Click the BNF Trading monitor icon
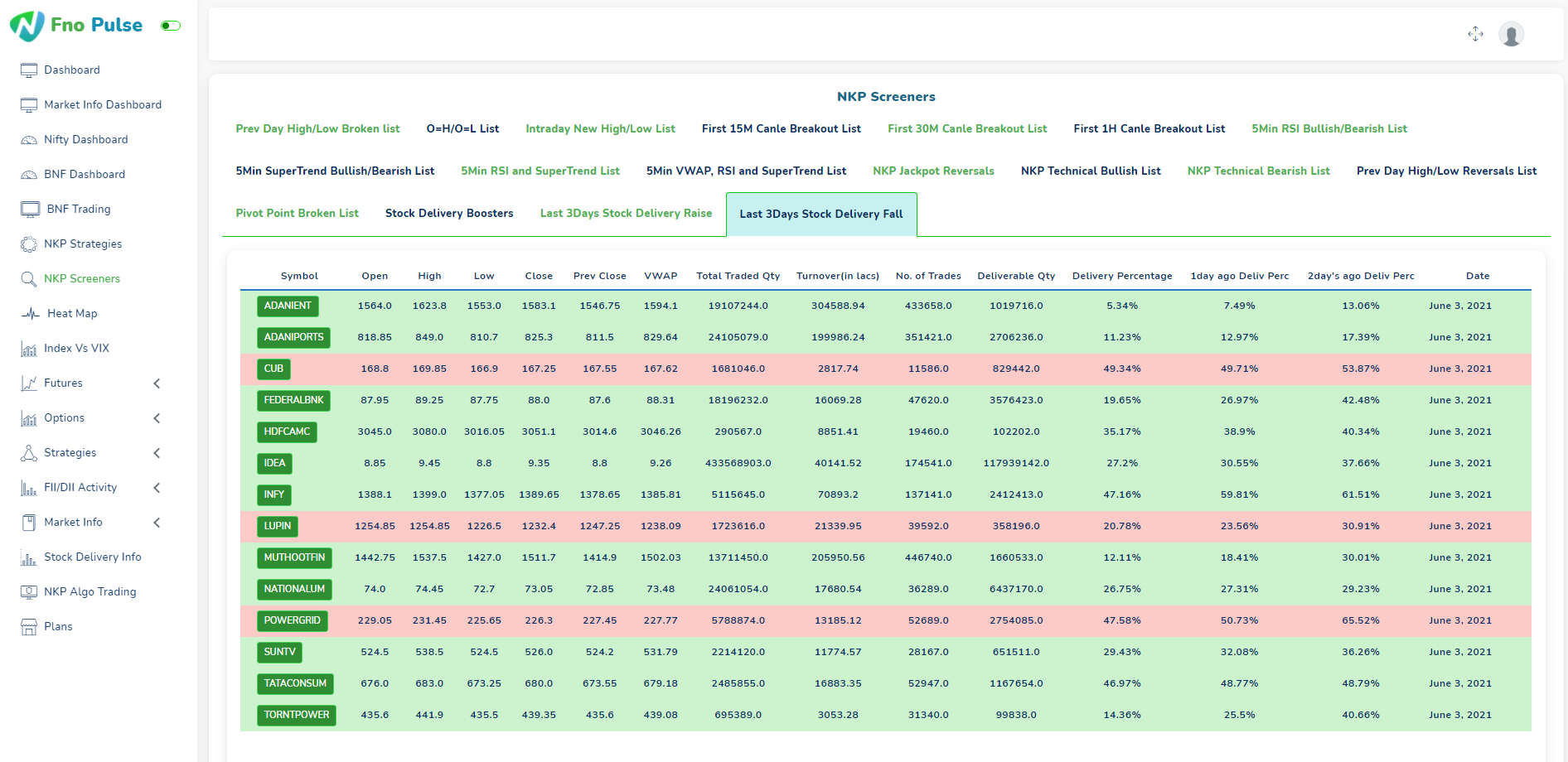Image resolution: width=1568 pixels, height=762 pixels. pos(31,210)
